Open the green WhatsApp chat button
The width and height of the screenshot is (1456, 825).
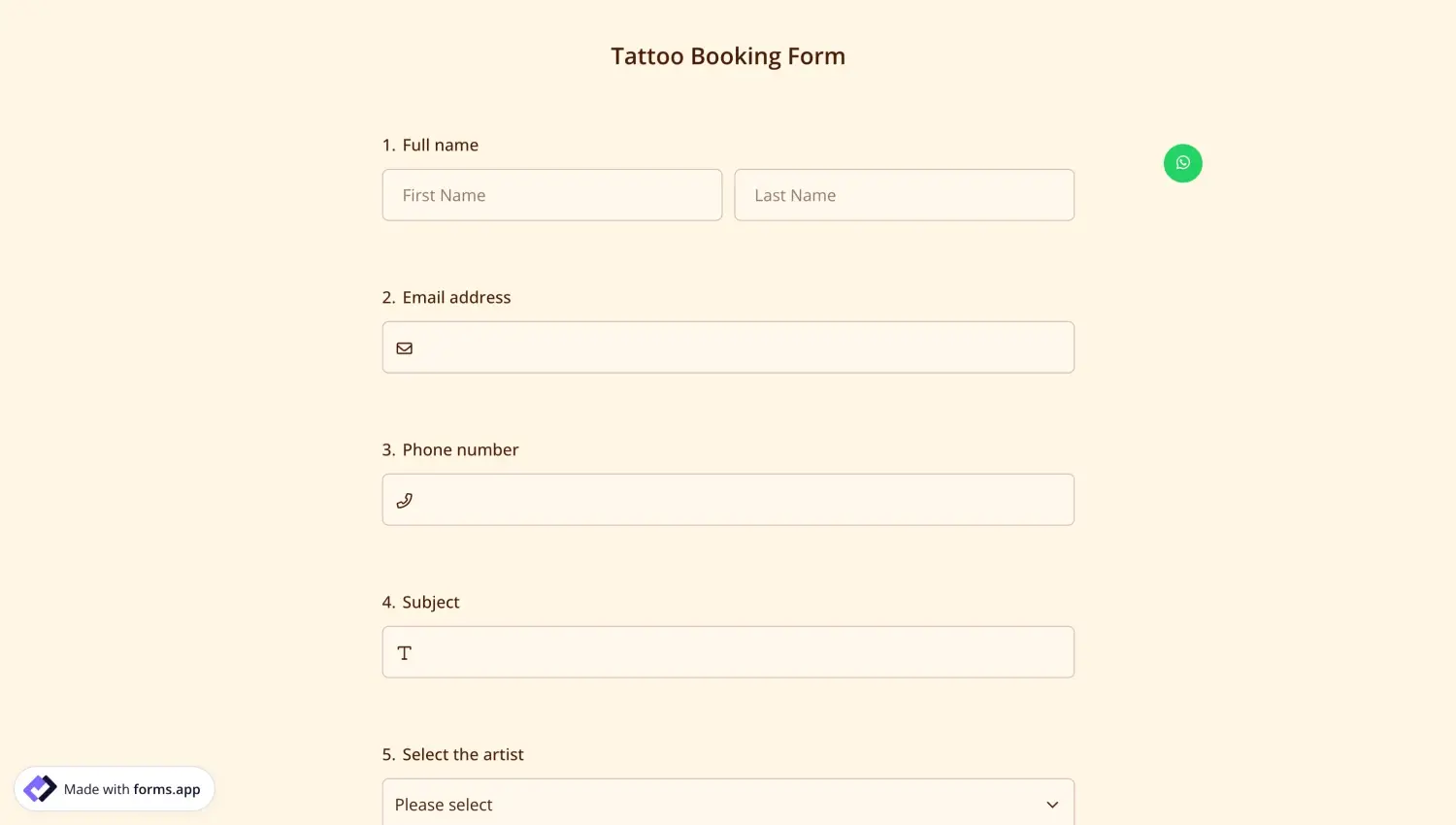tap(1182, 163)
